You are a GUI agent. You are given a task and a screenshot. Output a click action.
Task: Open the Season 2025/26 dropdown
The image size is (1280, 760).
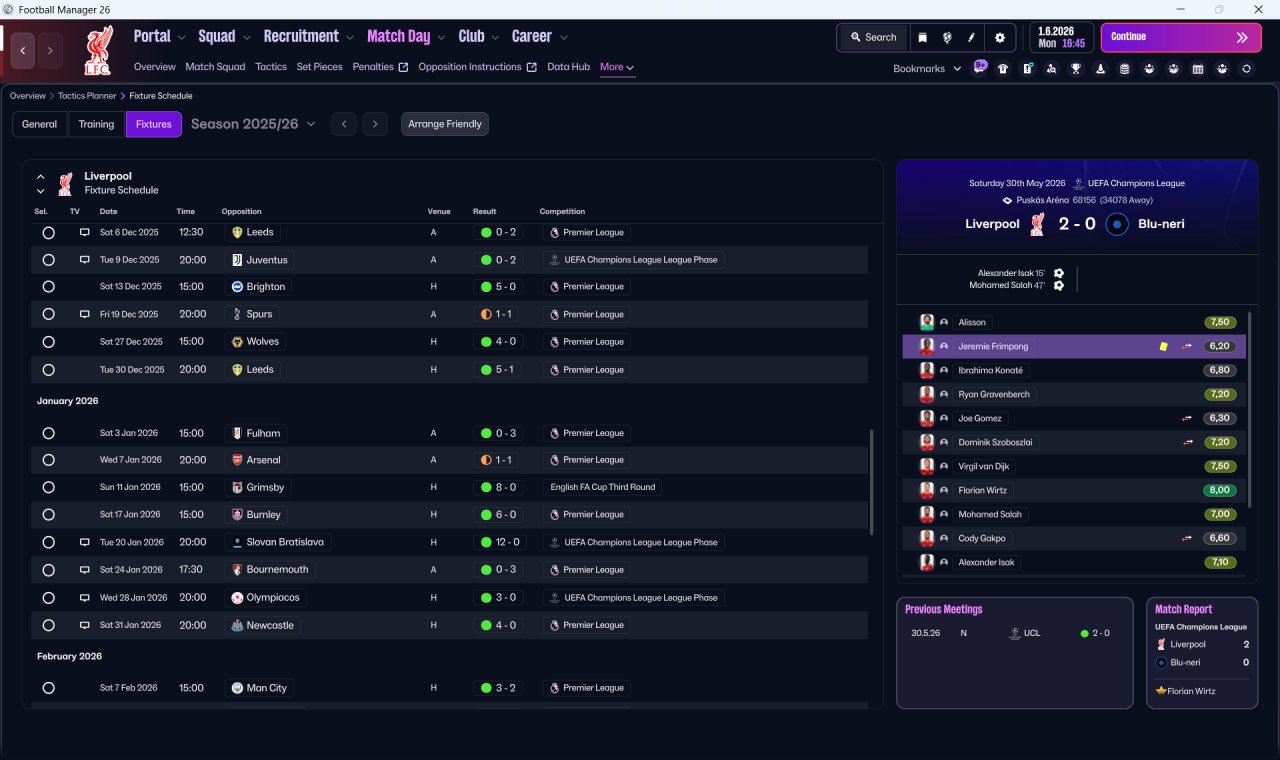253,124
